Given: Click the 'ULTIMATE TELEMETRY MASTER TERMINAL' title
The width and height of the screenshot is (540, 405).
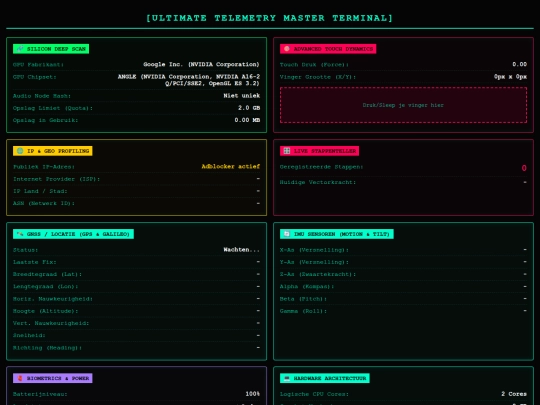Looking at the screenshot, I should (269, 18).
